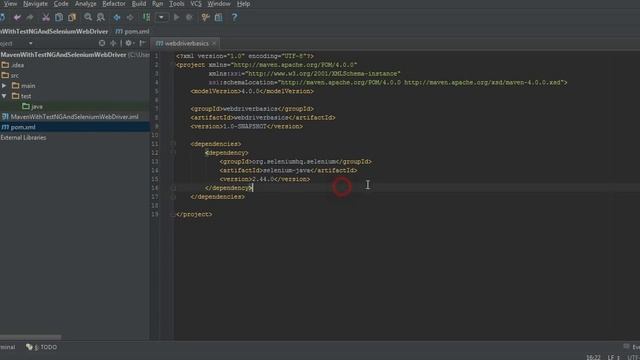
Task: Click the Project panel horizontal scrollbar
Action: [31, 337]
